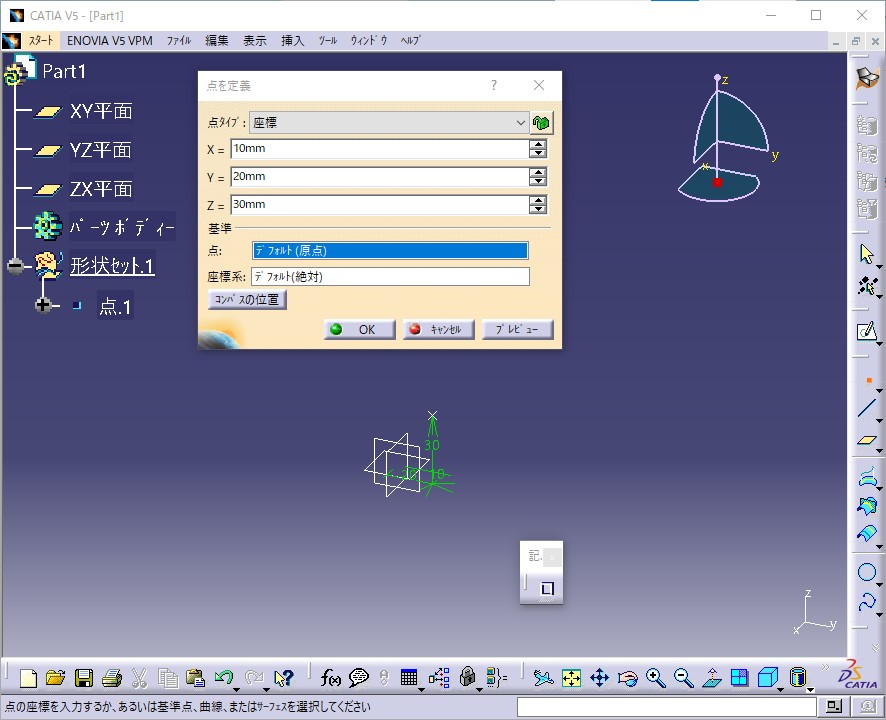Open the 点タイプ dropdown list

point(520,122)
